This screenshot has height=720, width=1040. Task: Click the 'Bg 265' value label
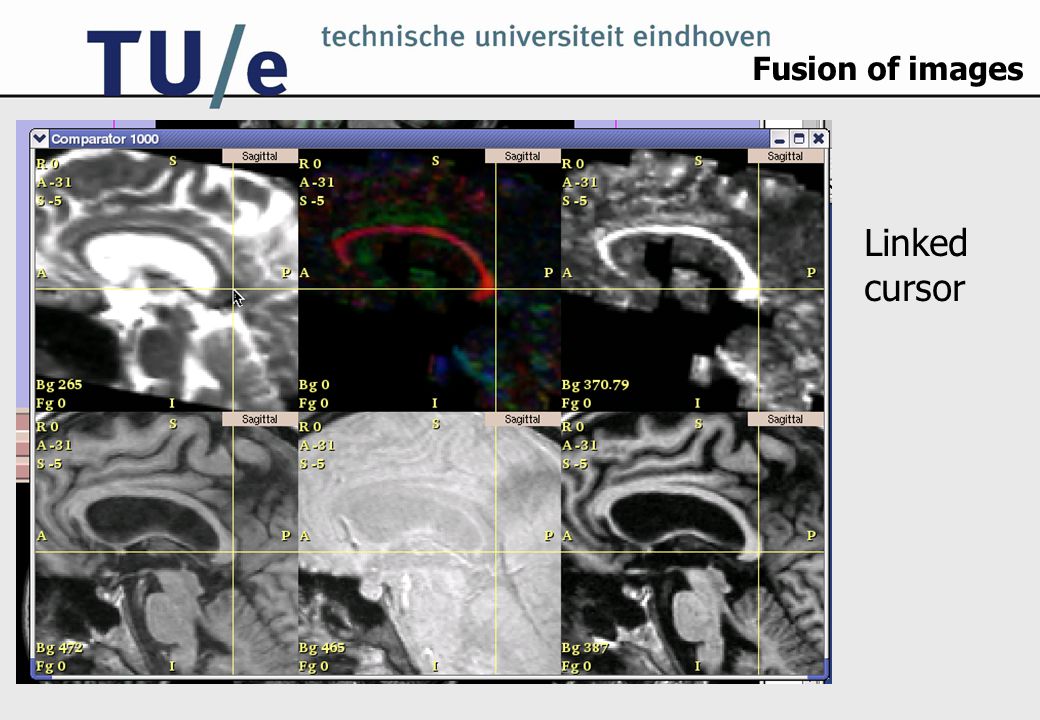click(59, 385)
